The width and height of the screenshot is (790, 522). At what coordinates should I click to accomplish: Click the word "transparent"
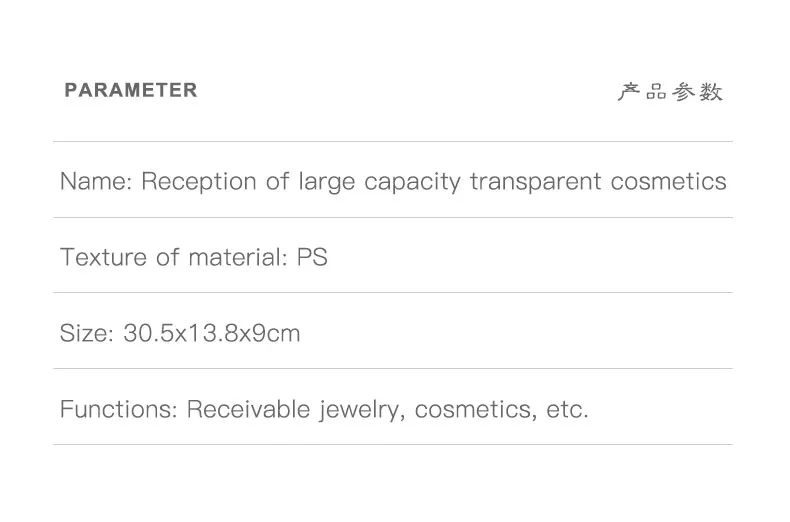536,182
